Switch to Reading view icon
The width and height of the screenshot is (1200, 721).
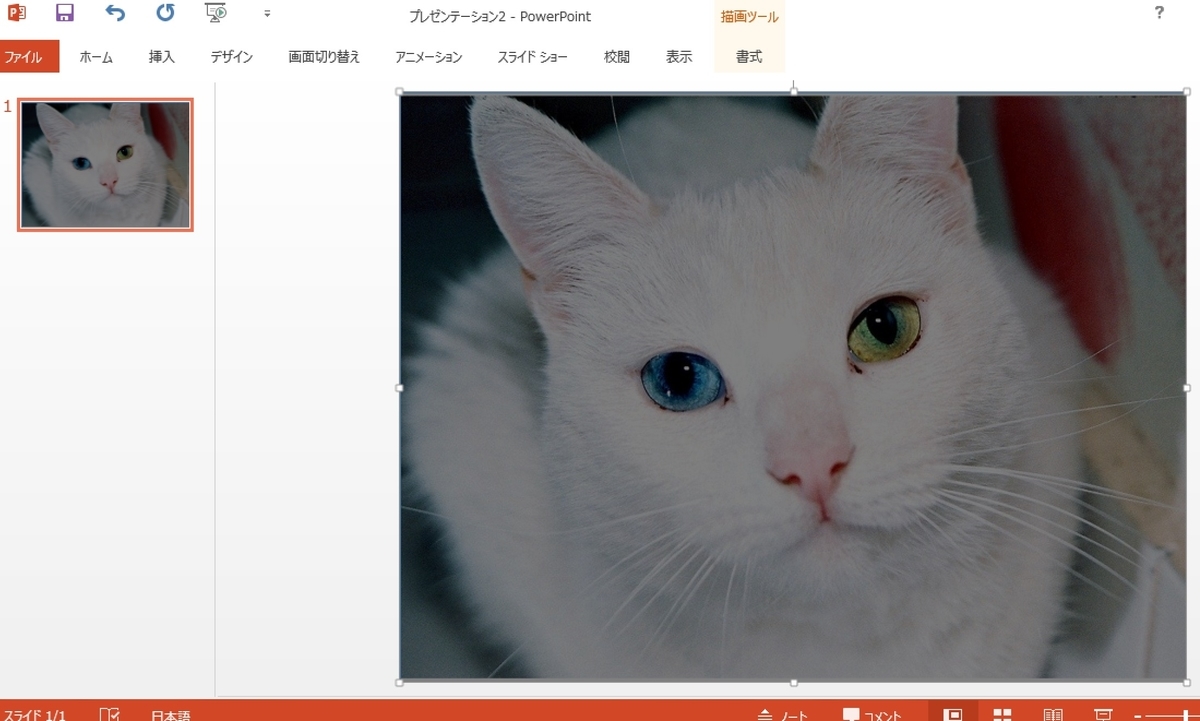point(1053,714)
